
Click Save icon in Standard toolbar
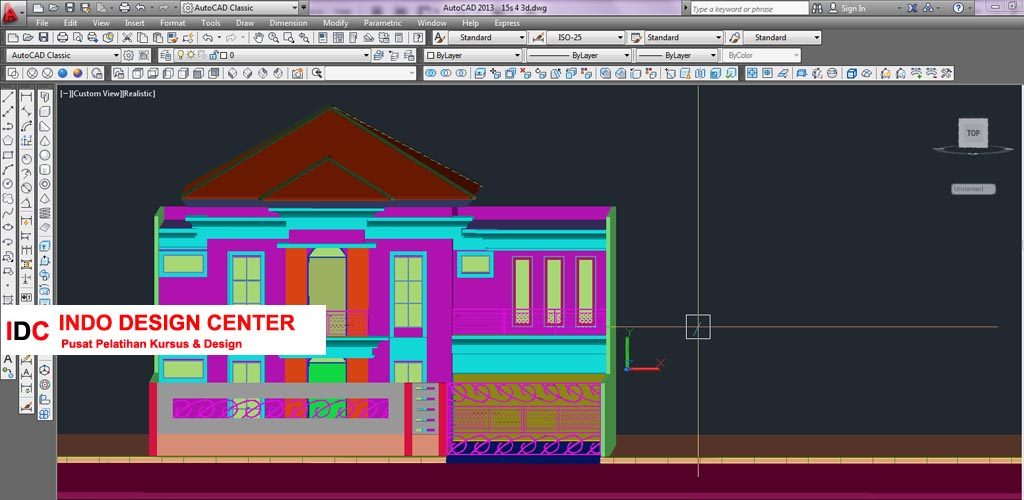[x=44, y=38]
